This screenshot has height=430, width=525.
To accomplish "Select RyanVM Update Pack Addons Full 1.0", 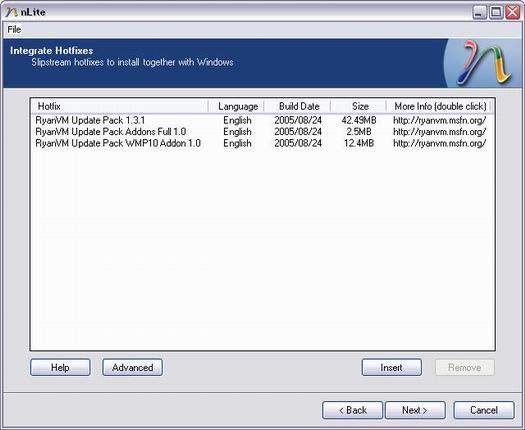I will 110,132.
